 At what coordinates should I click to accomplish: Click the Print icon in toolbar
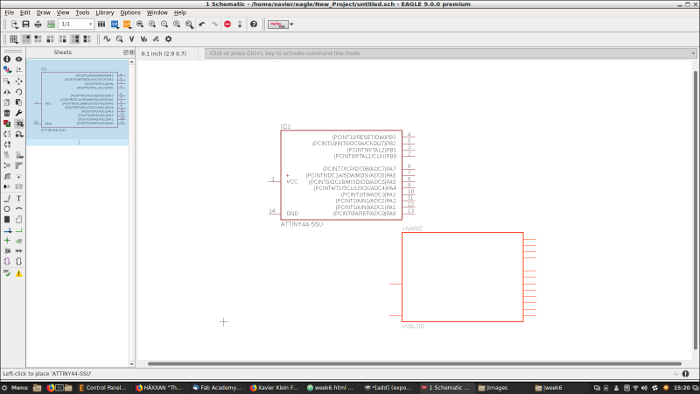[x=38, y=24]
